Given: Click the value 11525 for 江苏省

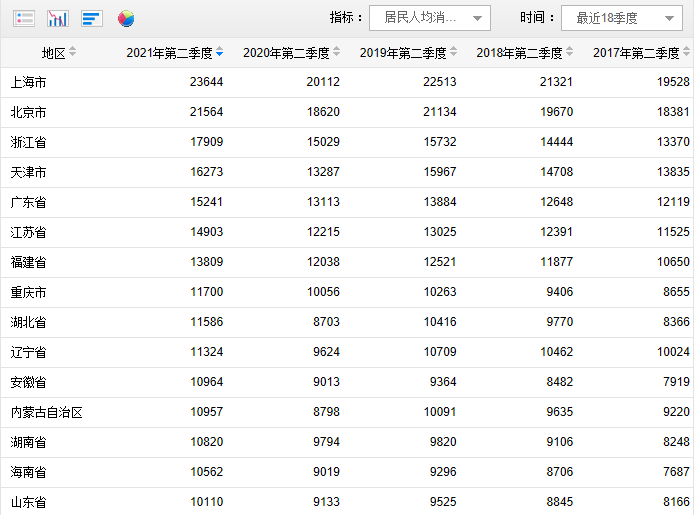Looking at the screenshot, I should [673, 232].
